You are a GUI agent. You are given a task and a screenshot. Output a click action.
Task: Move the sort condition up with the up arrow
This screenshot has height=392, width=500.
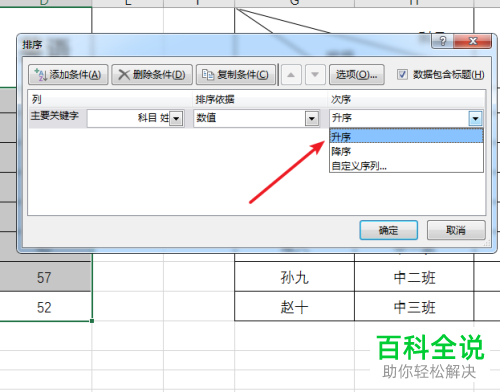click(291, 75)
